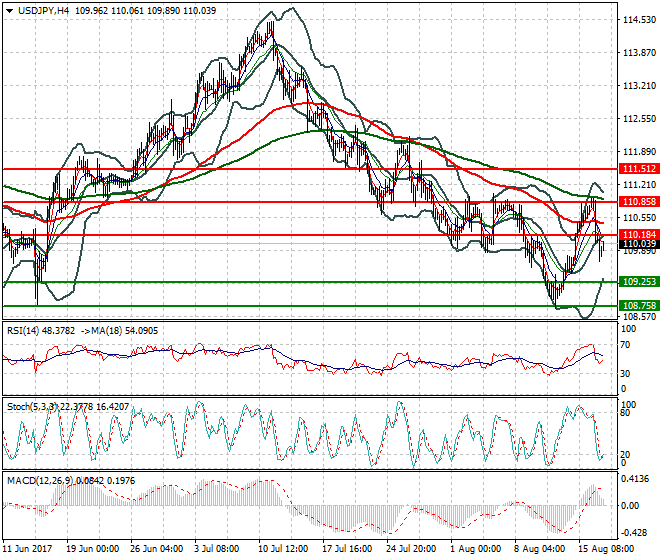Click the 11 Jun 2017 date label
660x560 pixels.
click(27, 549)
